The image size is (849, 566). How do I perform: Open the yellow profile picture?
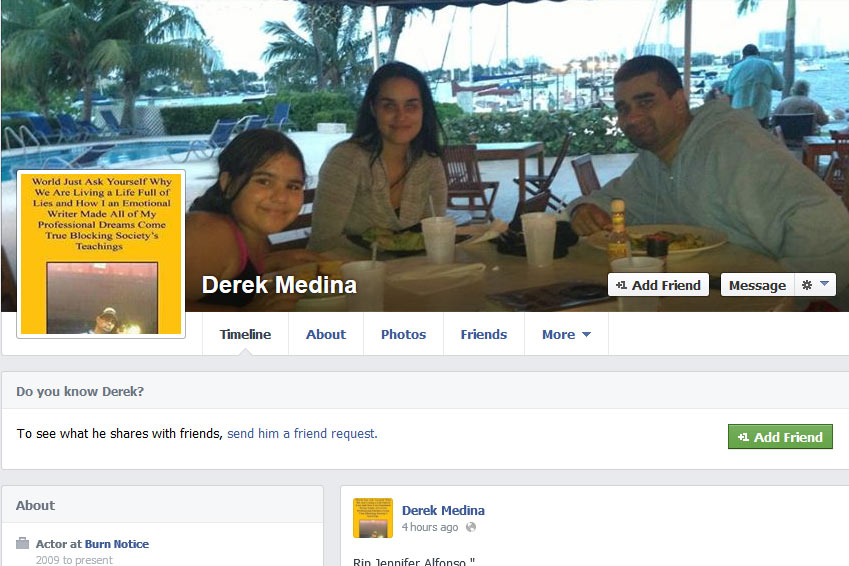101,254
